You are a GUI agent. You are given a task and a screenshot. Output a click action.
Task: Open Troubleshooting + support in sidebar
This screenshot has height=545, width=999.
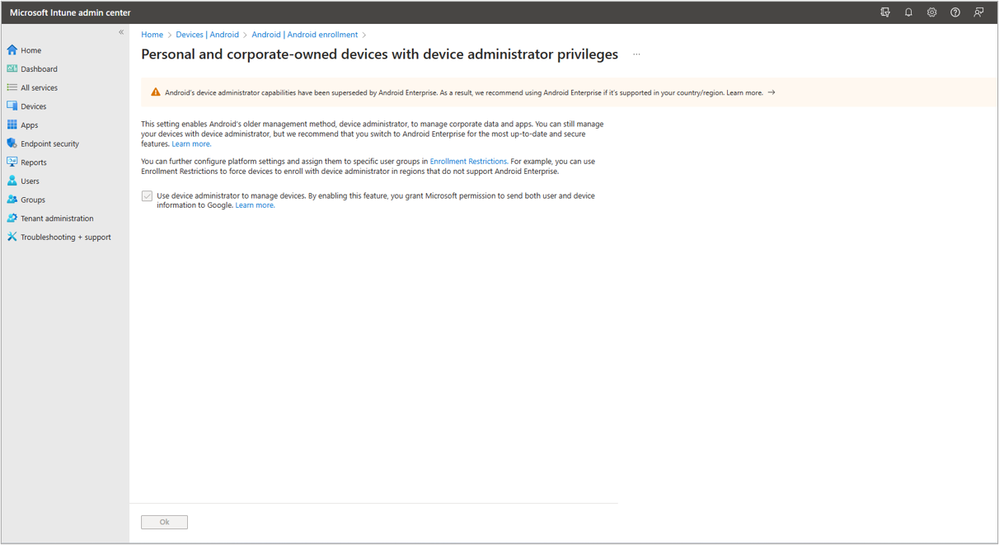(66, 237)
